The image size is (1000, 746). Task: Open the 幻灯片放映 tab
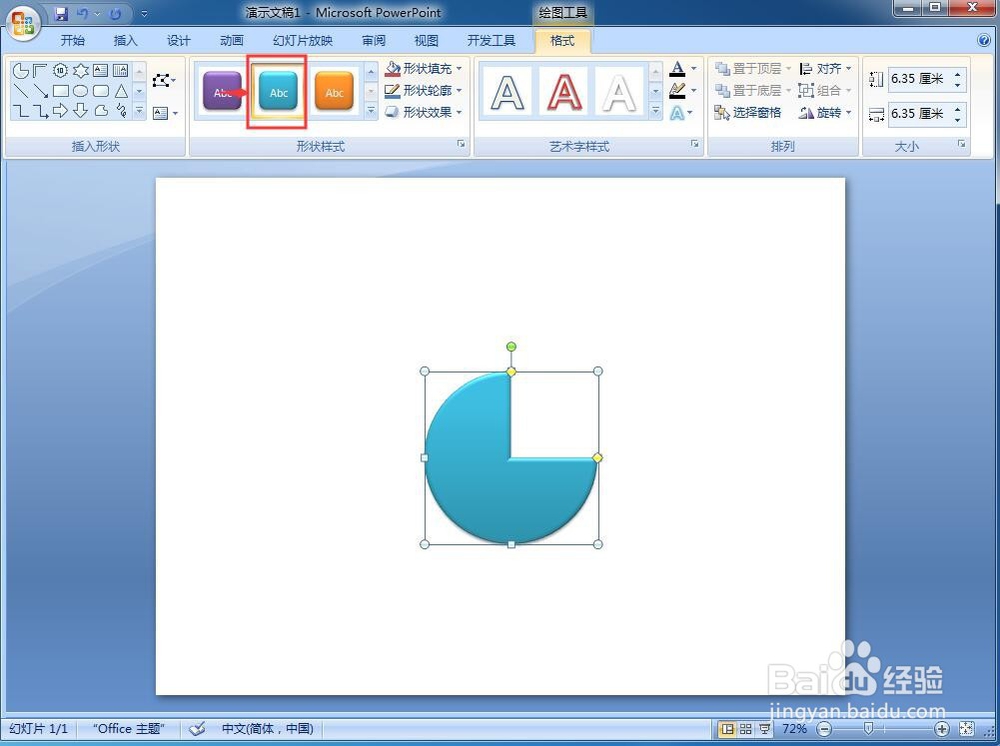[303, 41]
